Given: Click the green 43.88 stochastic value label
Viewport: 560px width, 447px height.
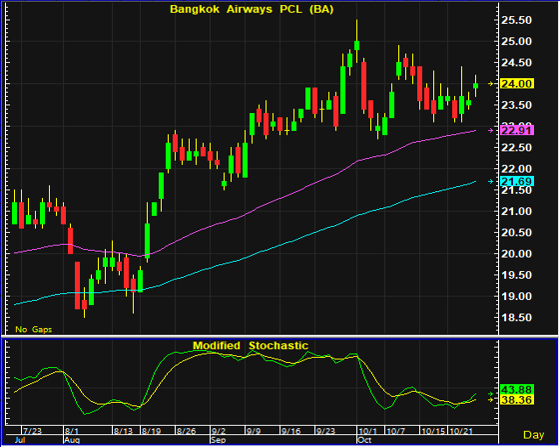Looking at the screenshot, I should pyautogui.click(x=516, y=389).
